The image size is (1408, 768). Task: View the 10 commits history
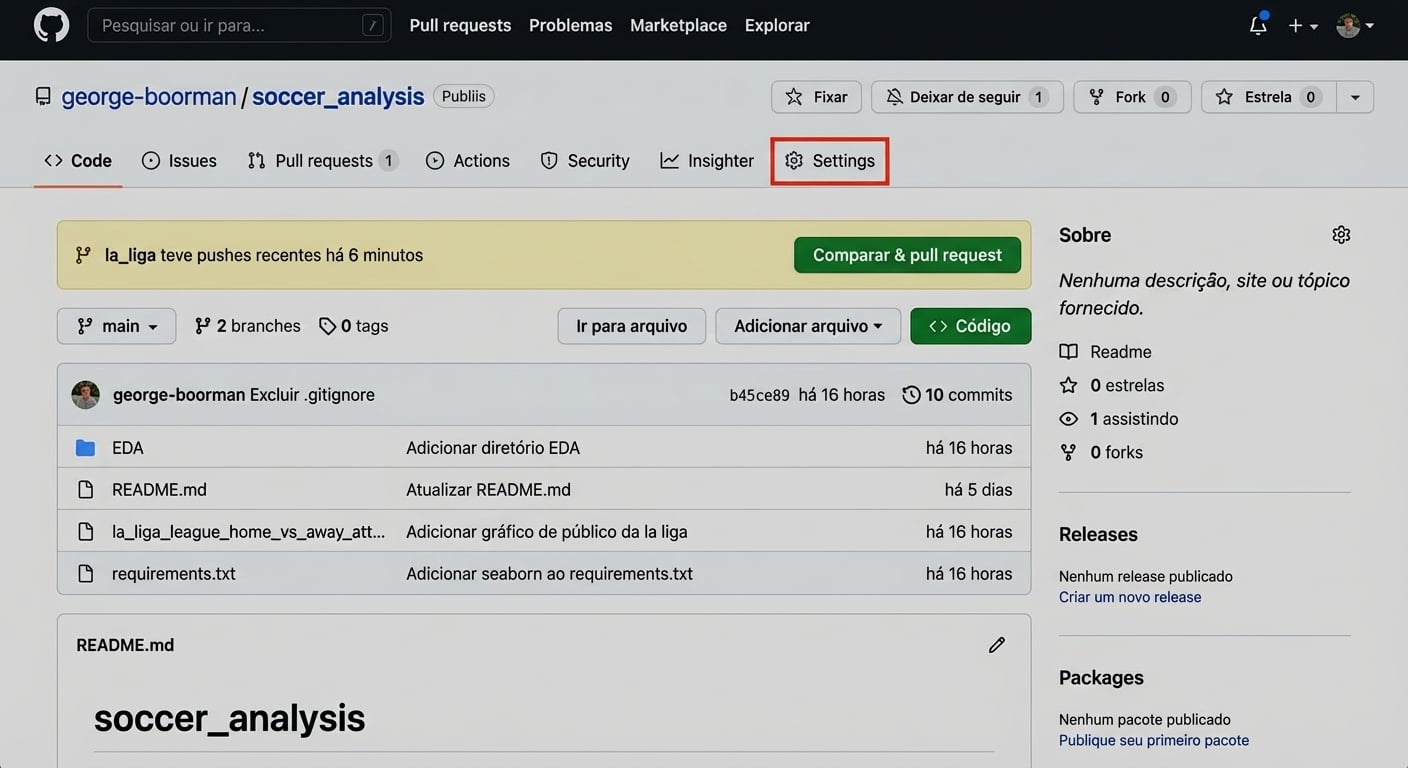(x=957, y=395)
